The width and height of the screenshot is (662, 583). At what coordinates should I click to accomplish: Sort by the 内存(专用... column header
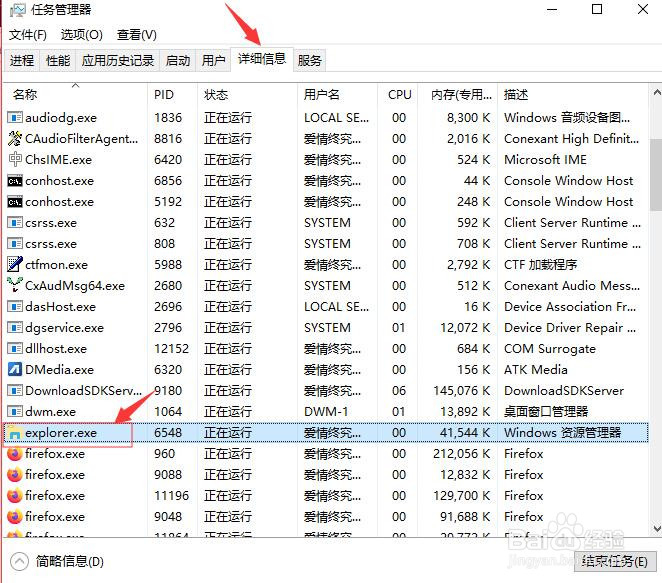457,95
